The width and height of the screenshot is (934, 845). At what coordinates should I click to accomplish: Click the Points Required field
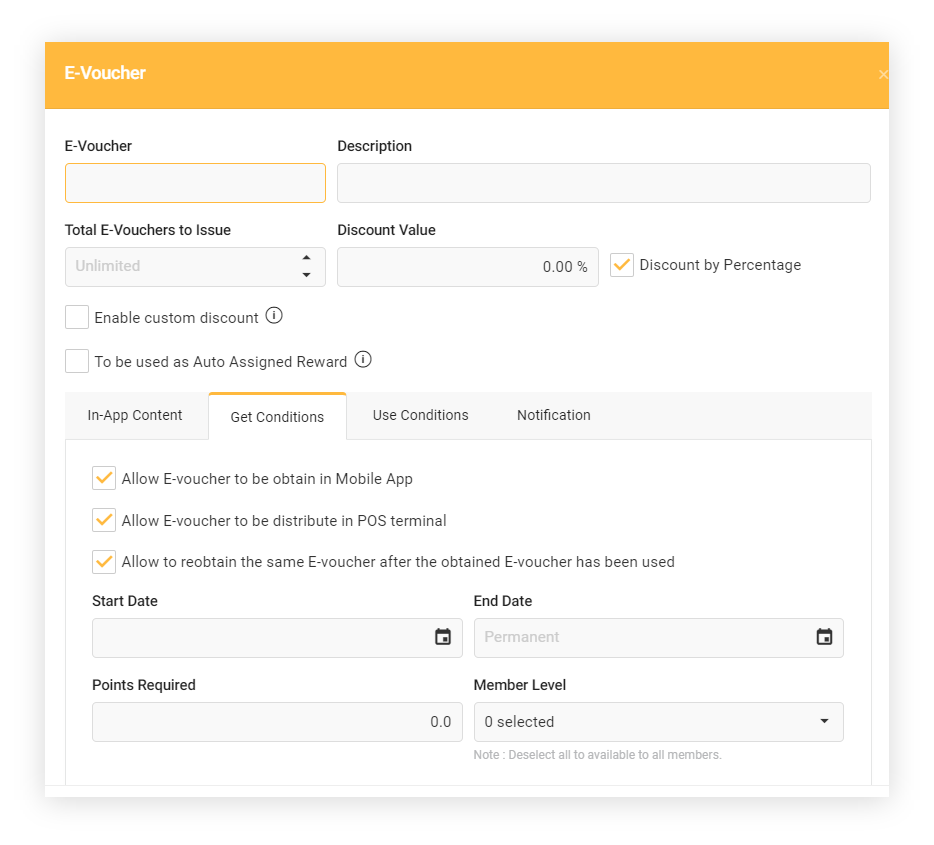click(277, 722)
